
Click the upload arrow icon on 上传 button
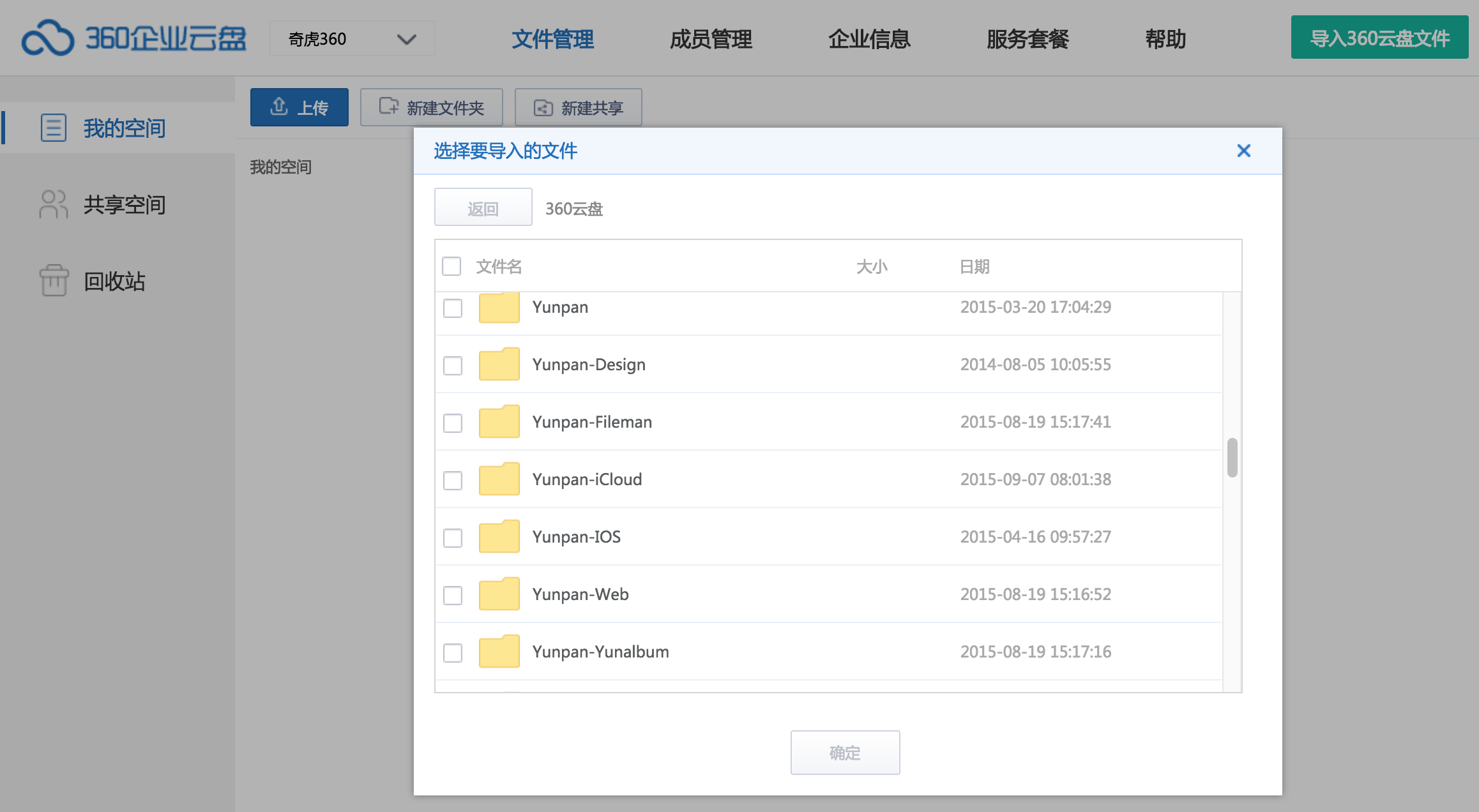[278, 107]
